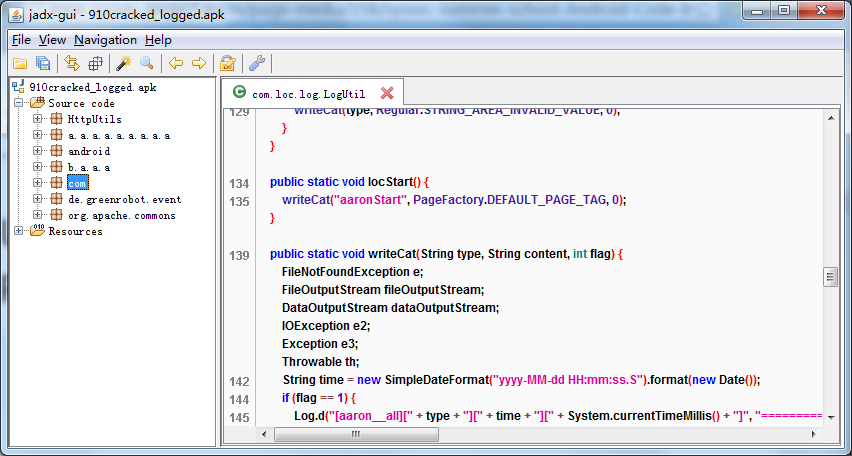Screen dimensions: 852x456
Task: Select the HttpUtils tree item label
Action: point(95,119)
